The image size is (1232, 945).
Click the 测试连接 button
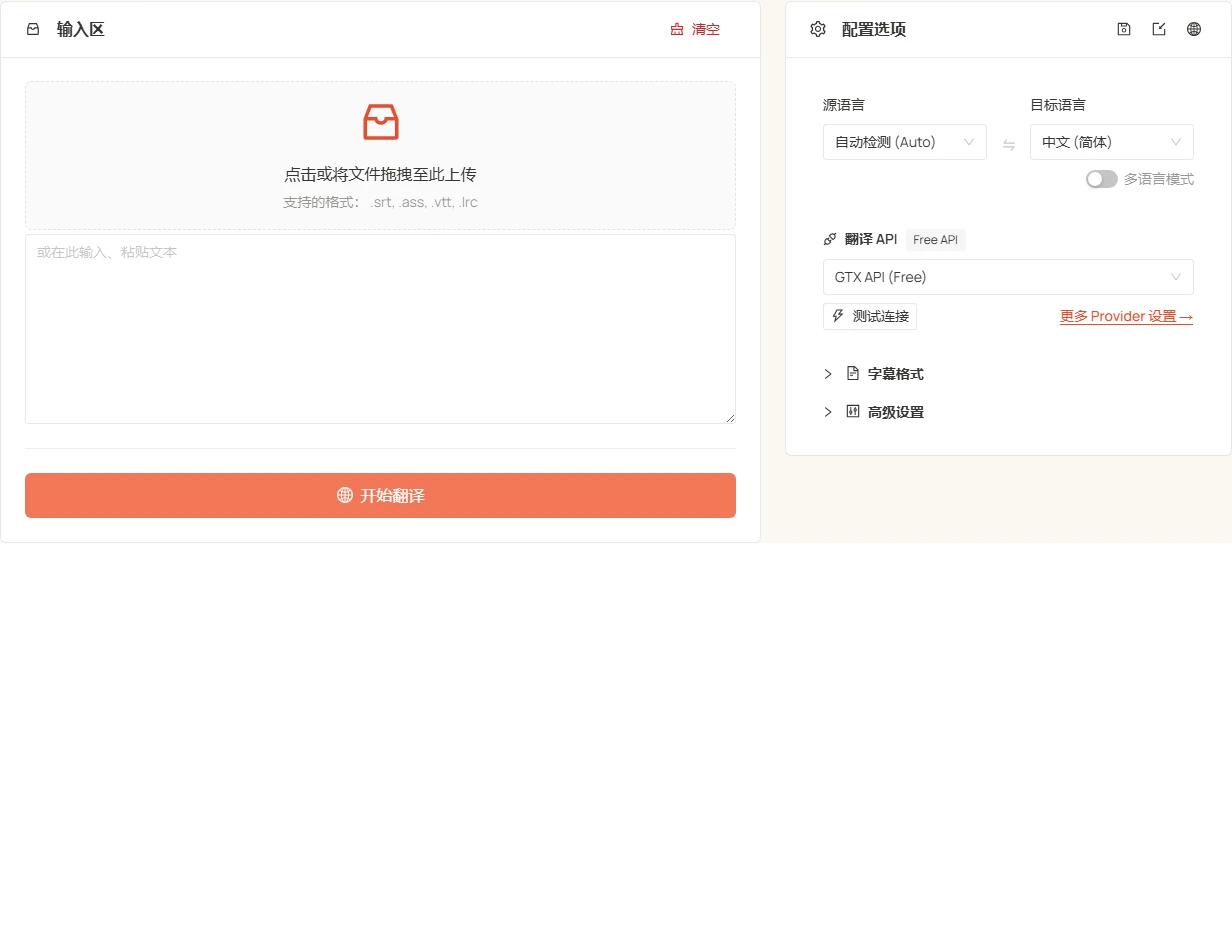tap(870, 316)
